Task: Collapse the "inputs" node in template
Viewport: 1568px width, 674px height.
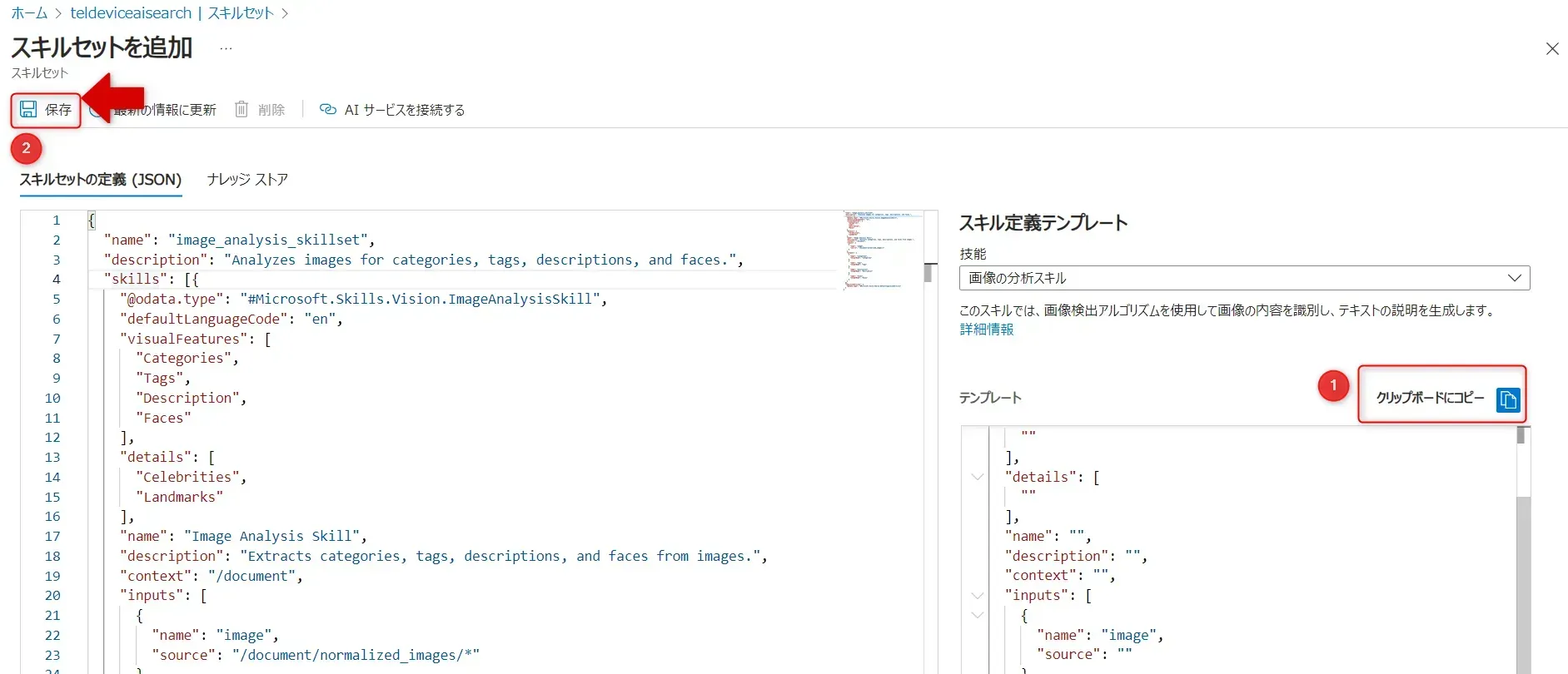Action: pyautogui.click(x=978, y=596)
